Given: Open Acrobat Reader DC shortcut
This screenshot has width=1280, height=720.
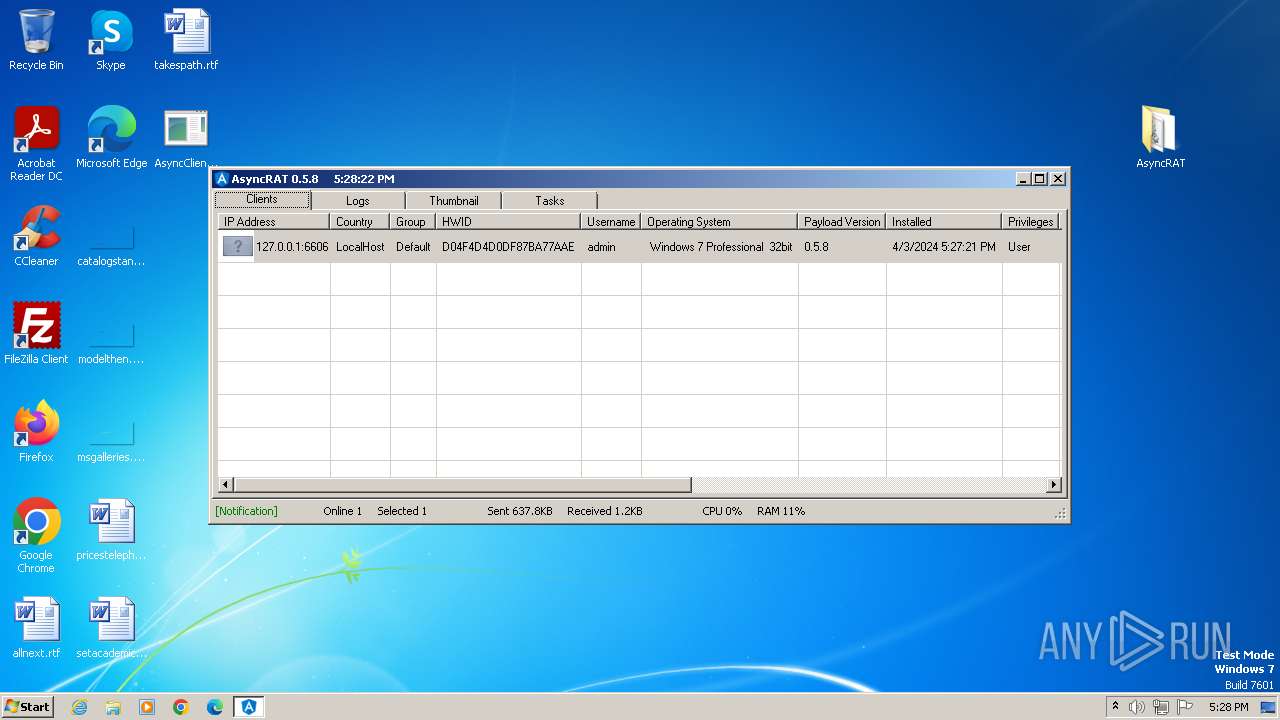Looking at the screenshot, I should [x=36, y=144].
